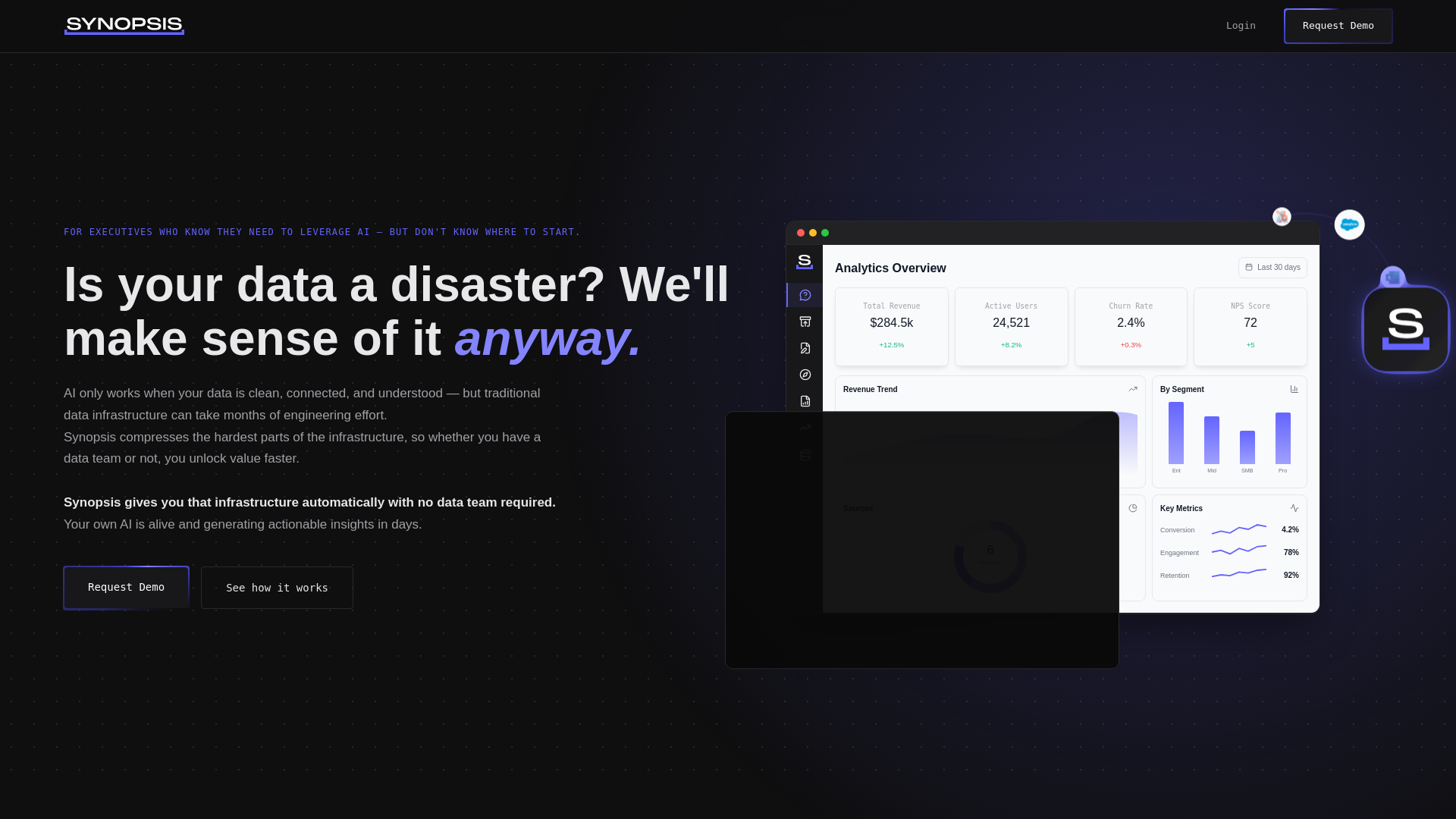The image size is (1456, 819).
Task: Select the file edit sidebar icon
Action: point(805,348)
